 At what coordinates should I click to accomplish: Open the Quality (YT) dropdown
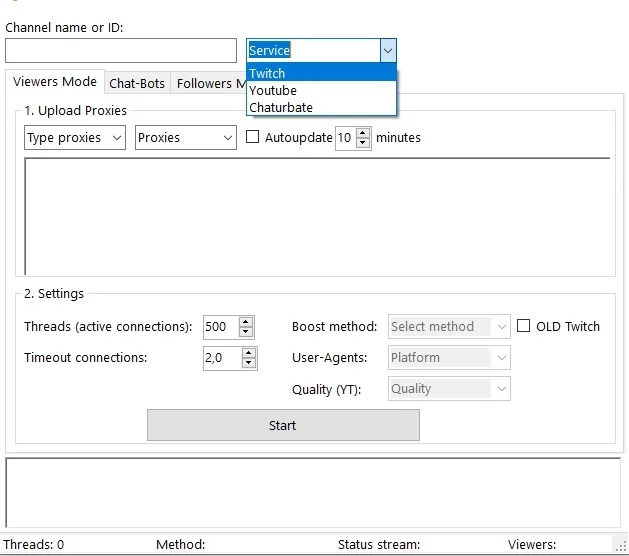tap(449, 388)
